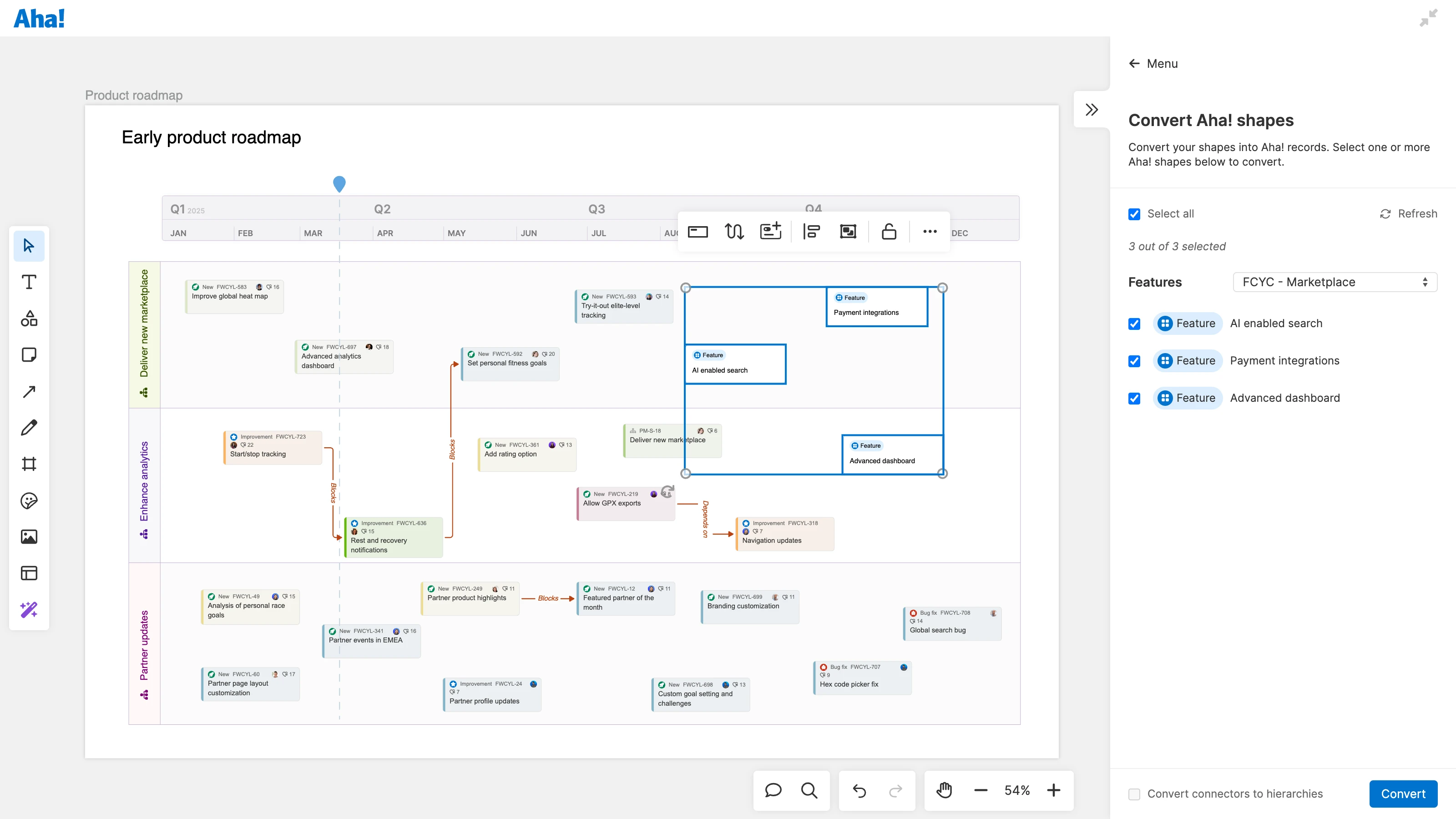Pick the Sticky note tool

pyautogui.click(x=29, y=355)
